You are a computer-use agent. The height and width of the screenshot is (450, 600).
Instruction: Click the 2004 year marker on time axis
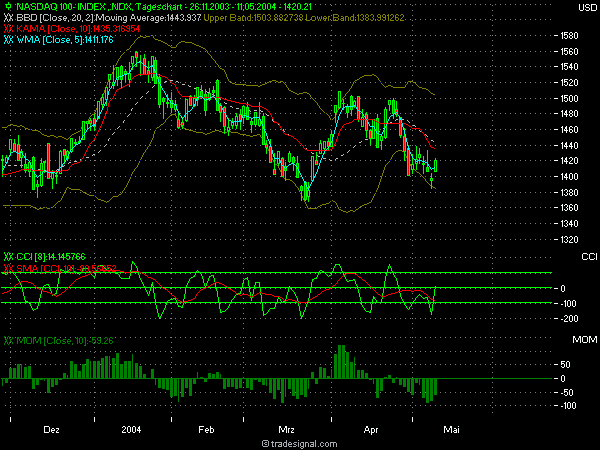click(131, 427)
